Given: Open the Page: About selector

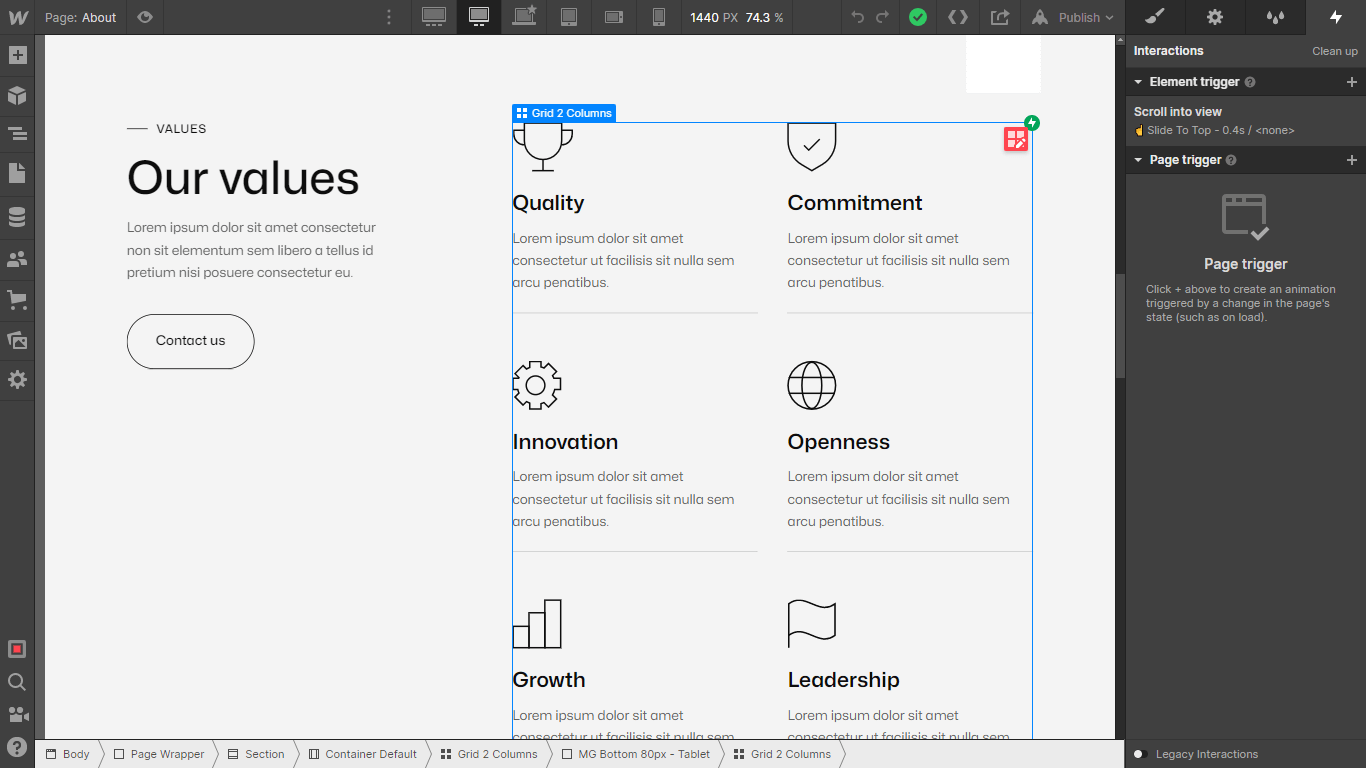Looking at the screenshot, I should tap(80, 17).
